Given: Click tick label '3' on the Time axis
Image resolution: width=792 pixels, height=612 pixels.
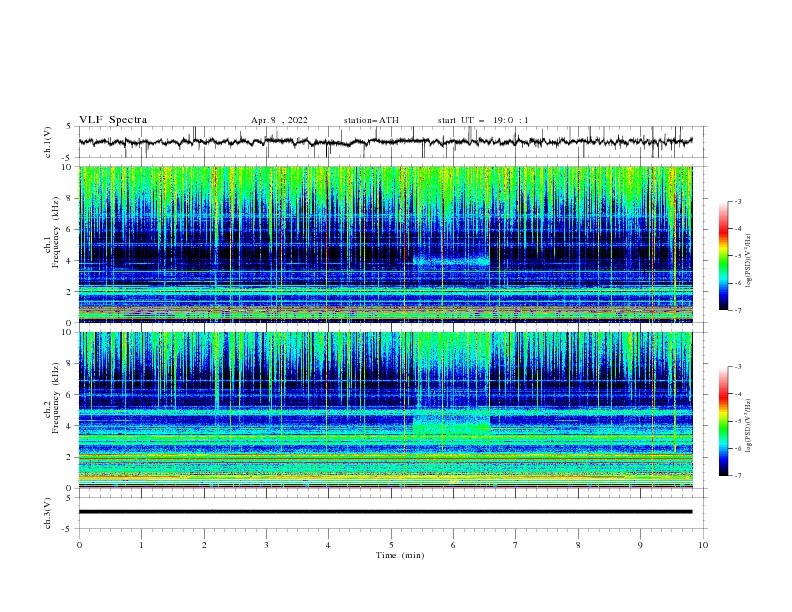Looking at the screenshot, I should click(x=266, y=545).
